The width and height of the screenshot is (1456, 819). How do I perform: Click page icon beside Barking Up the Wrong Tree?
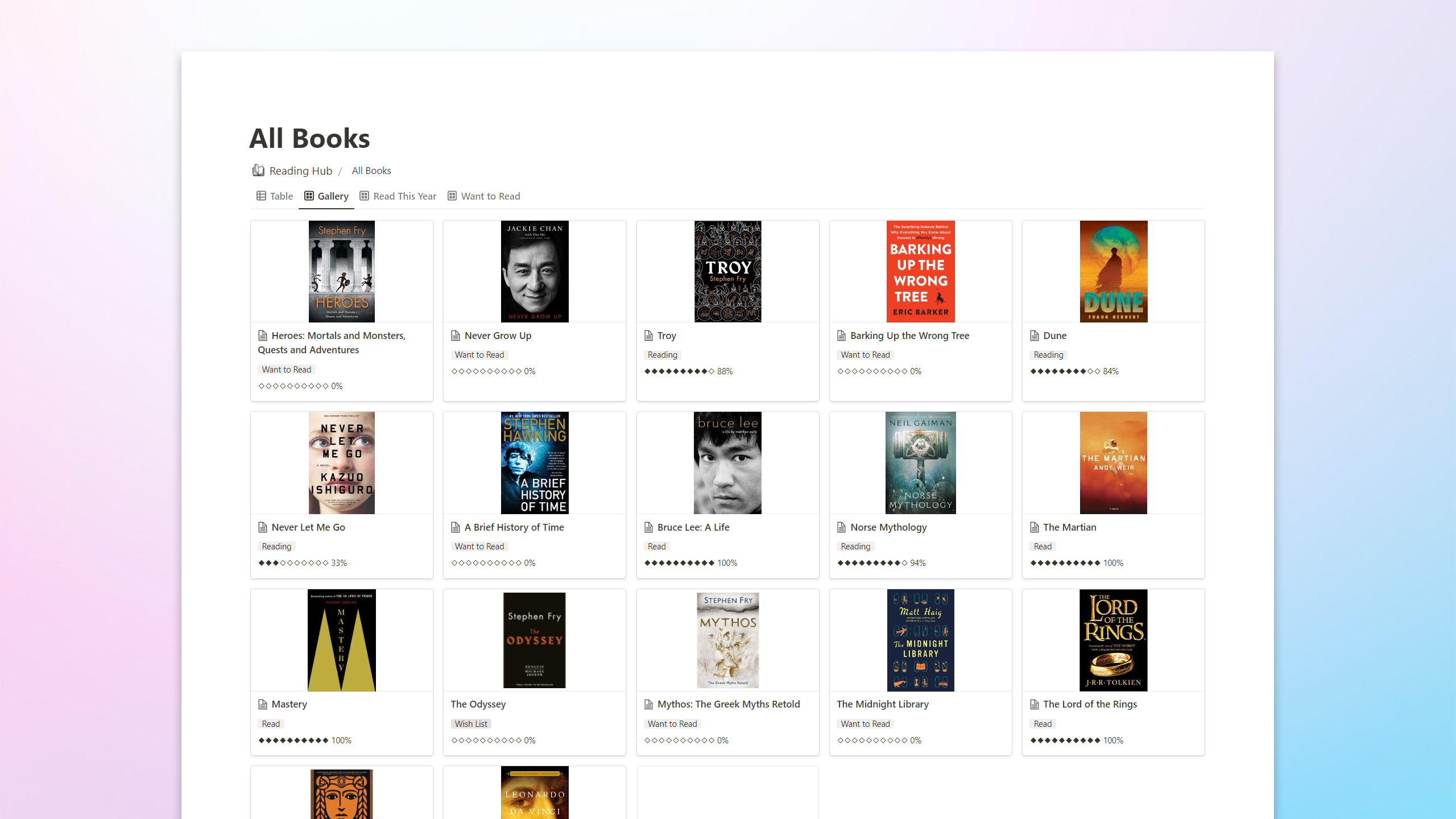842,336
